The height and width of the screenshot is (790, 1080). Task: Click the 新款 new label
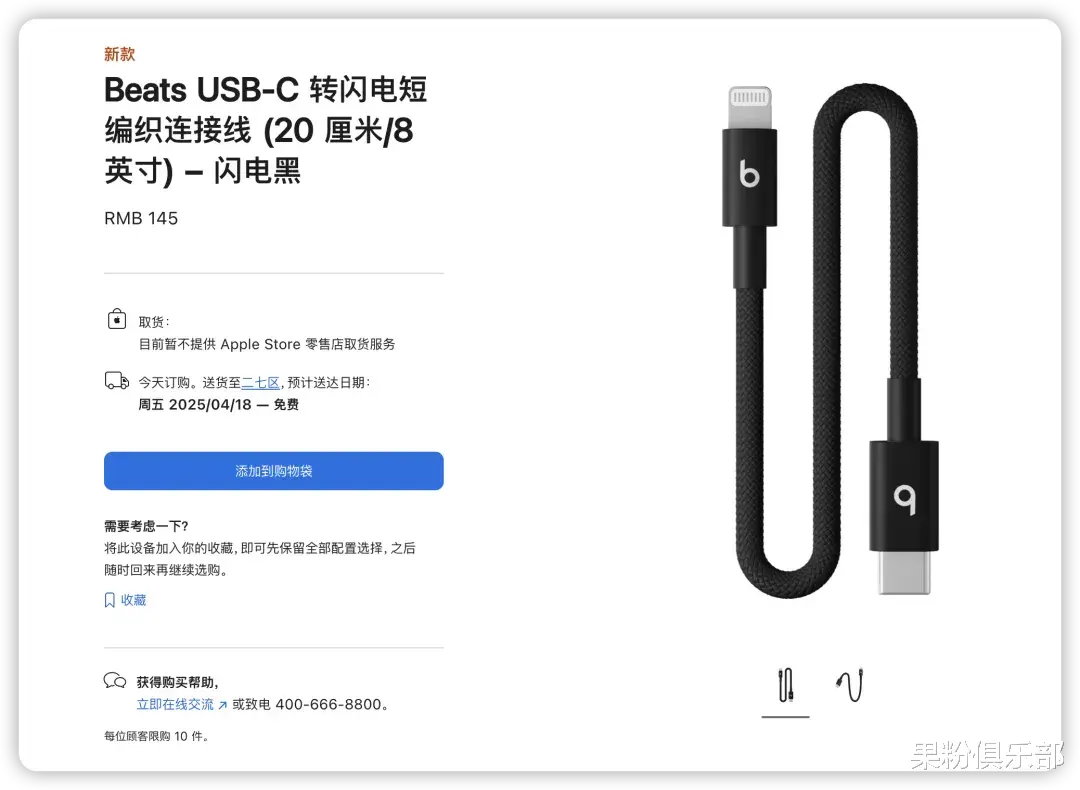[119, 54]
